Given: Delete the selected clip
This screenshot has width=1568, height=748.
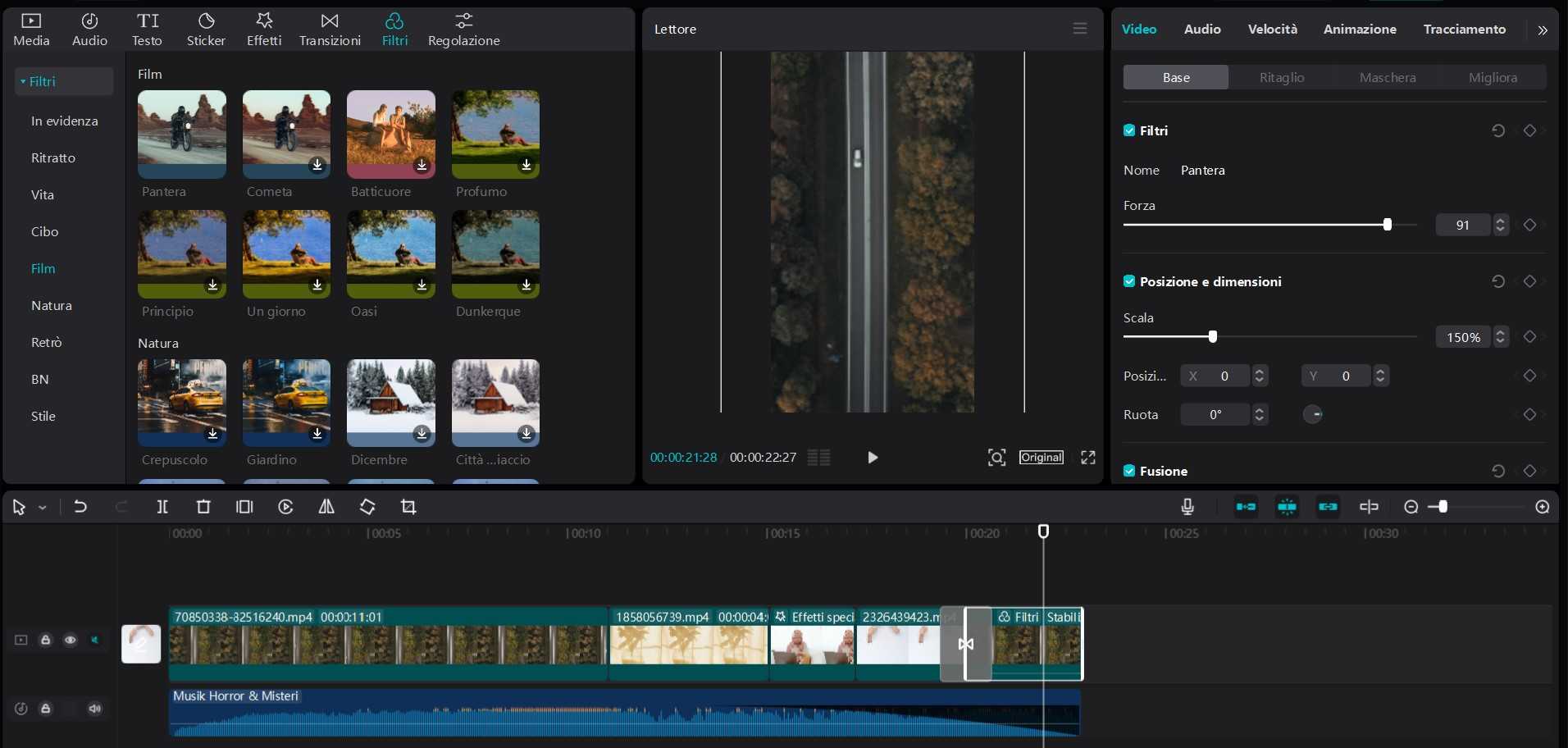Looking at the screenshot, I should click(203, 507).
